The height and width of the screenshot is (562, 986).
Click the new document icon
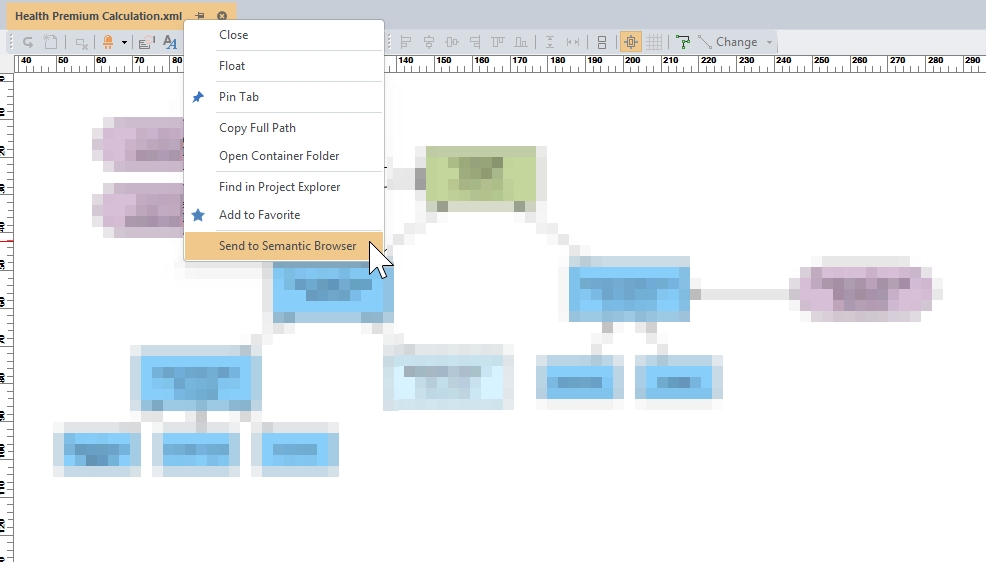50,42
